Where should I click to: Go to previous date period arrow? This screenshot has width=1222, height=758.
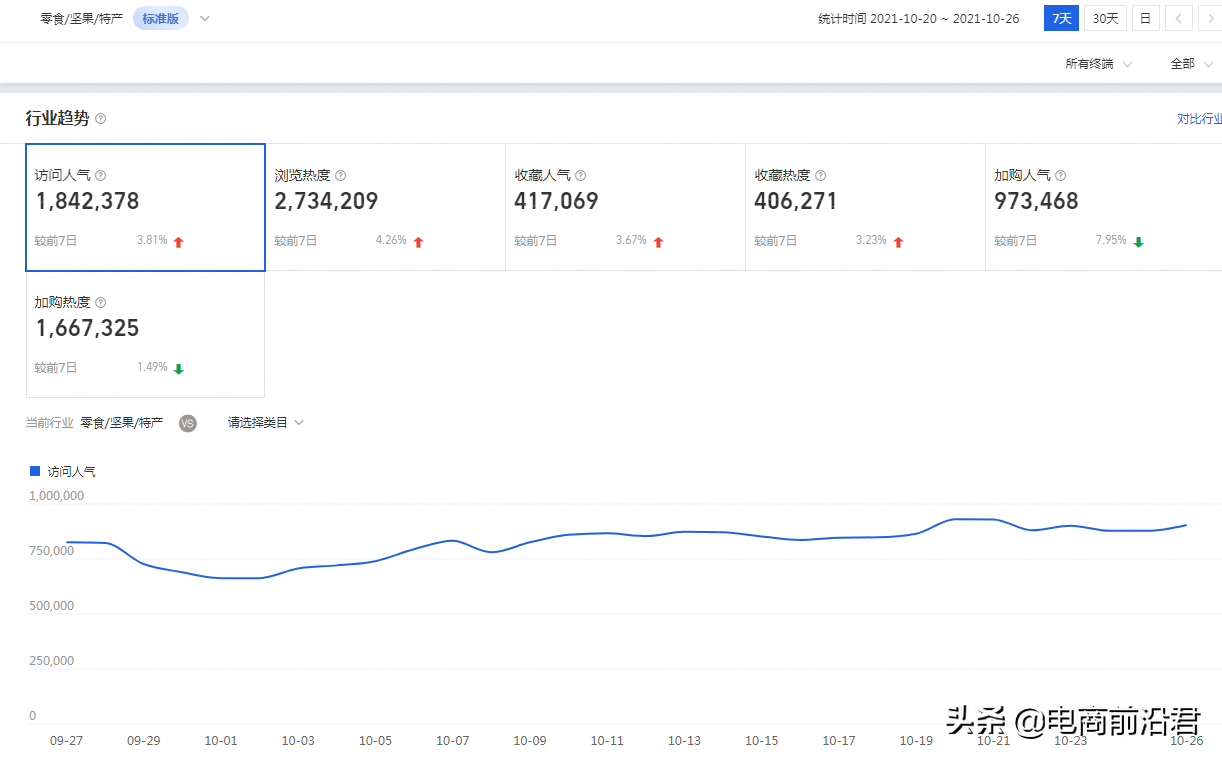click(1180, 18)
